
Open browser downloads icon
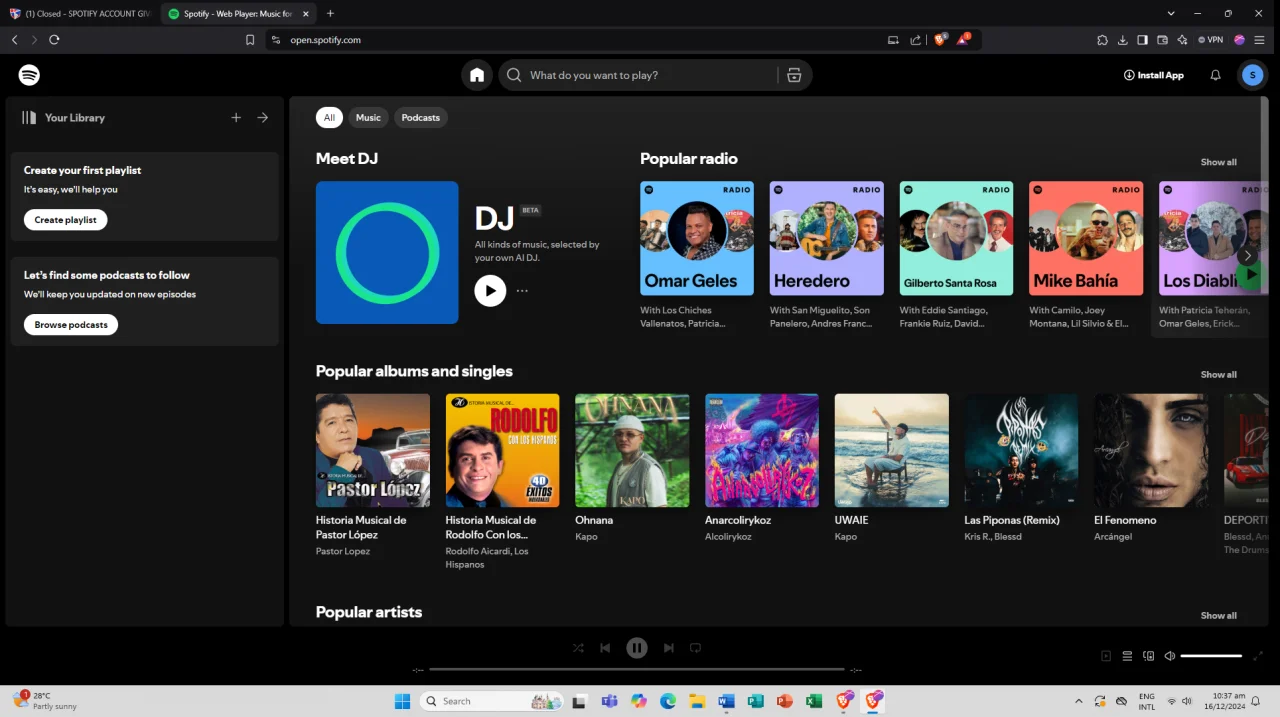click(1122, 40)
